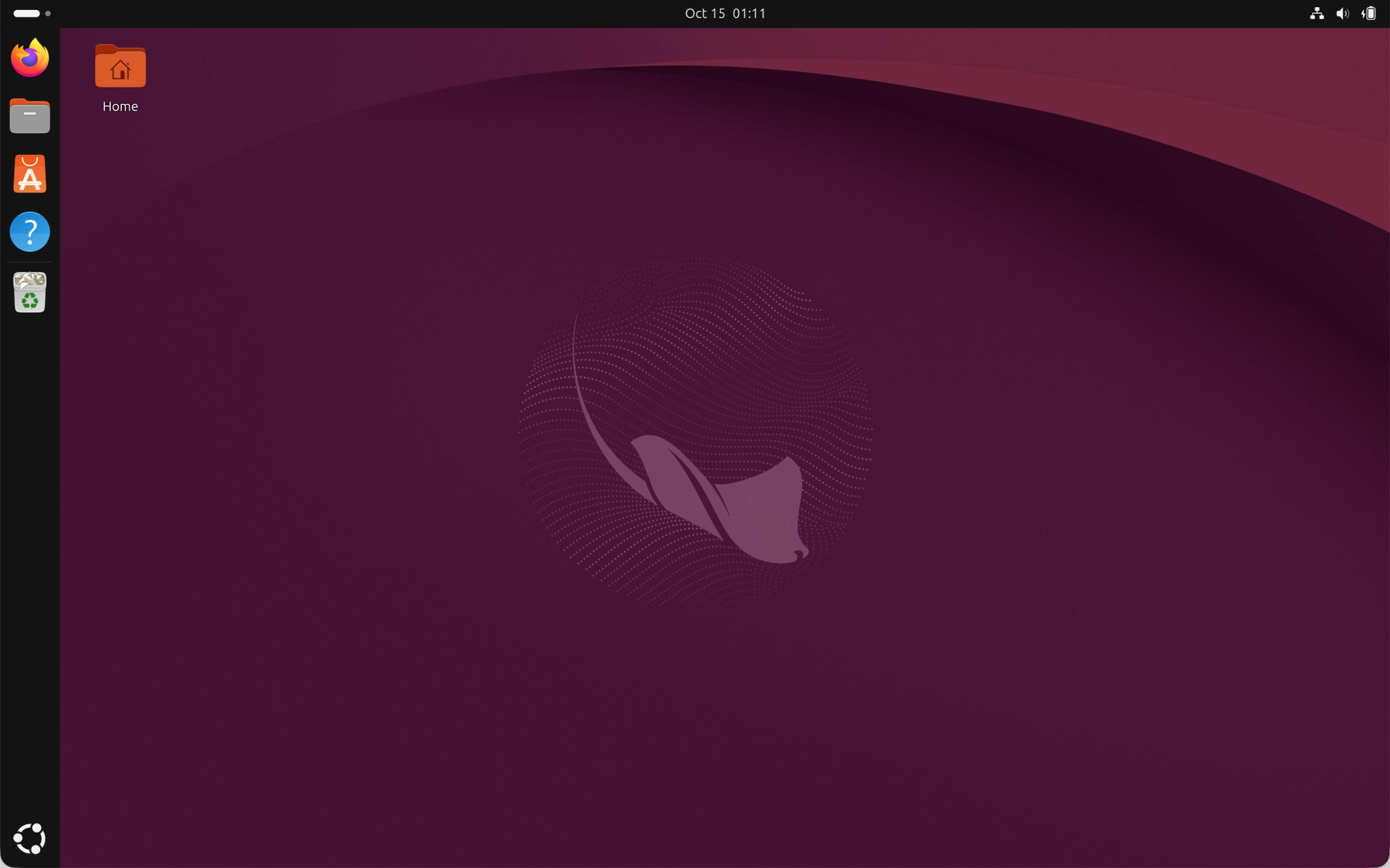Click the battery power icon
The image size is (1390, 868).
[x=1368, y=13]
